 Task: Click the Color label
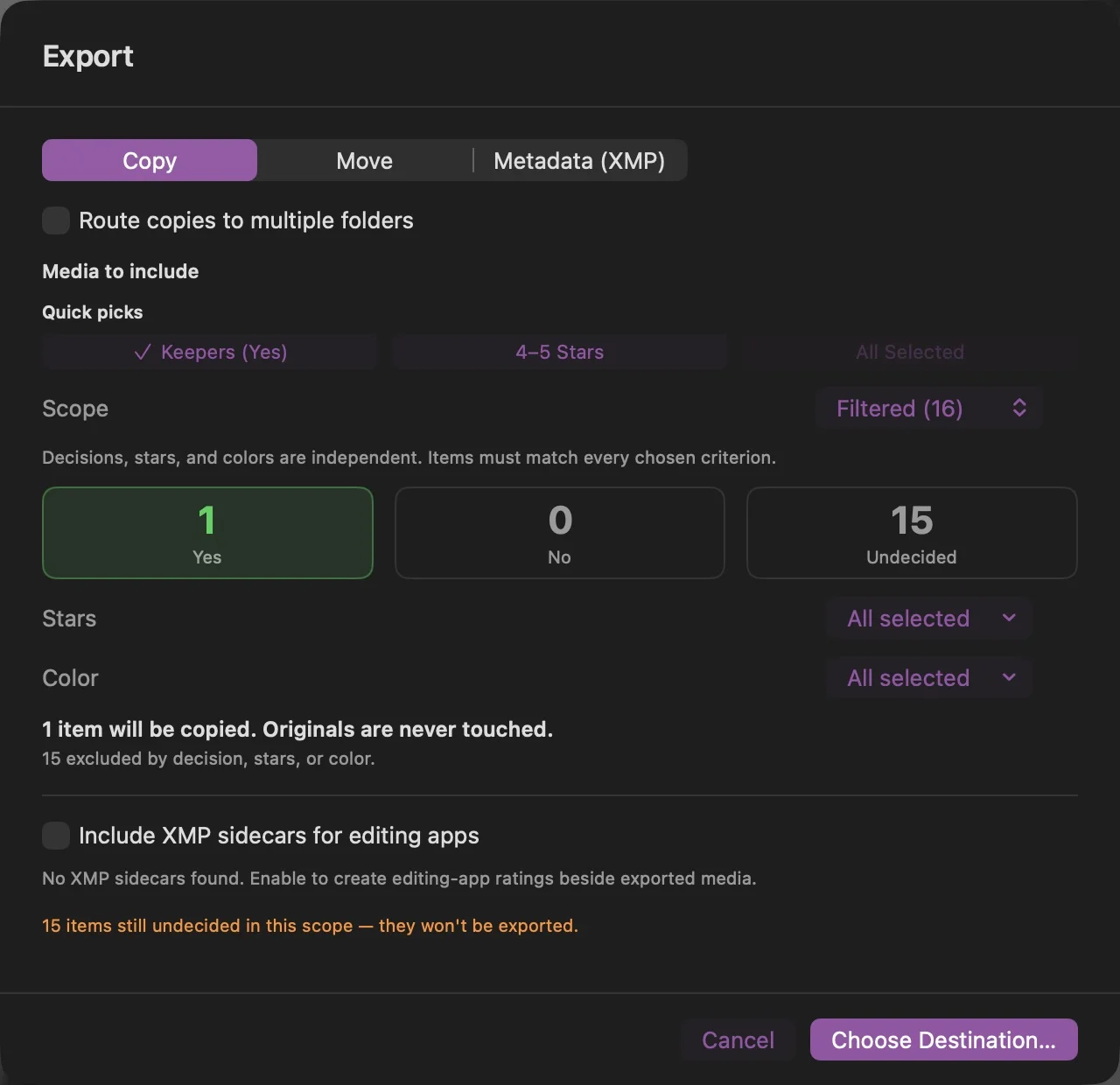pos(70,678)
